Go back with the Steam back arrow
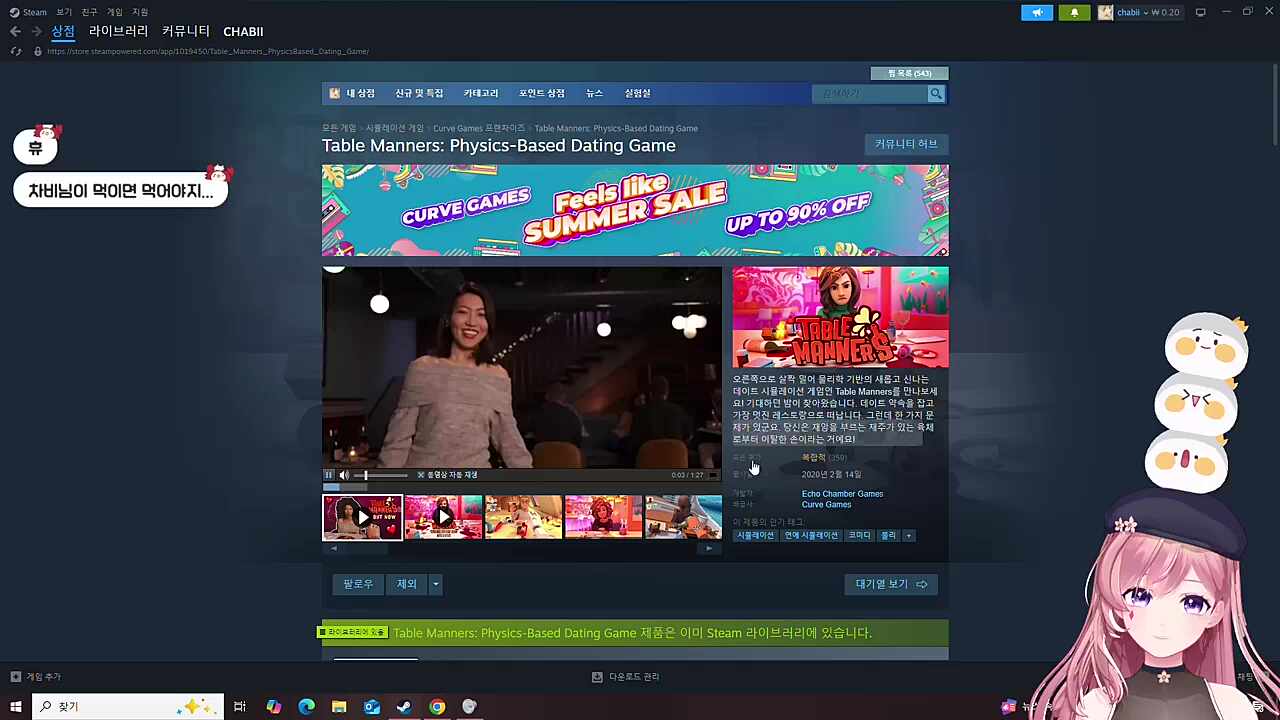 pos(15,32)
